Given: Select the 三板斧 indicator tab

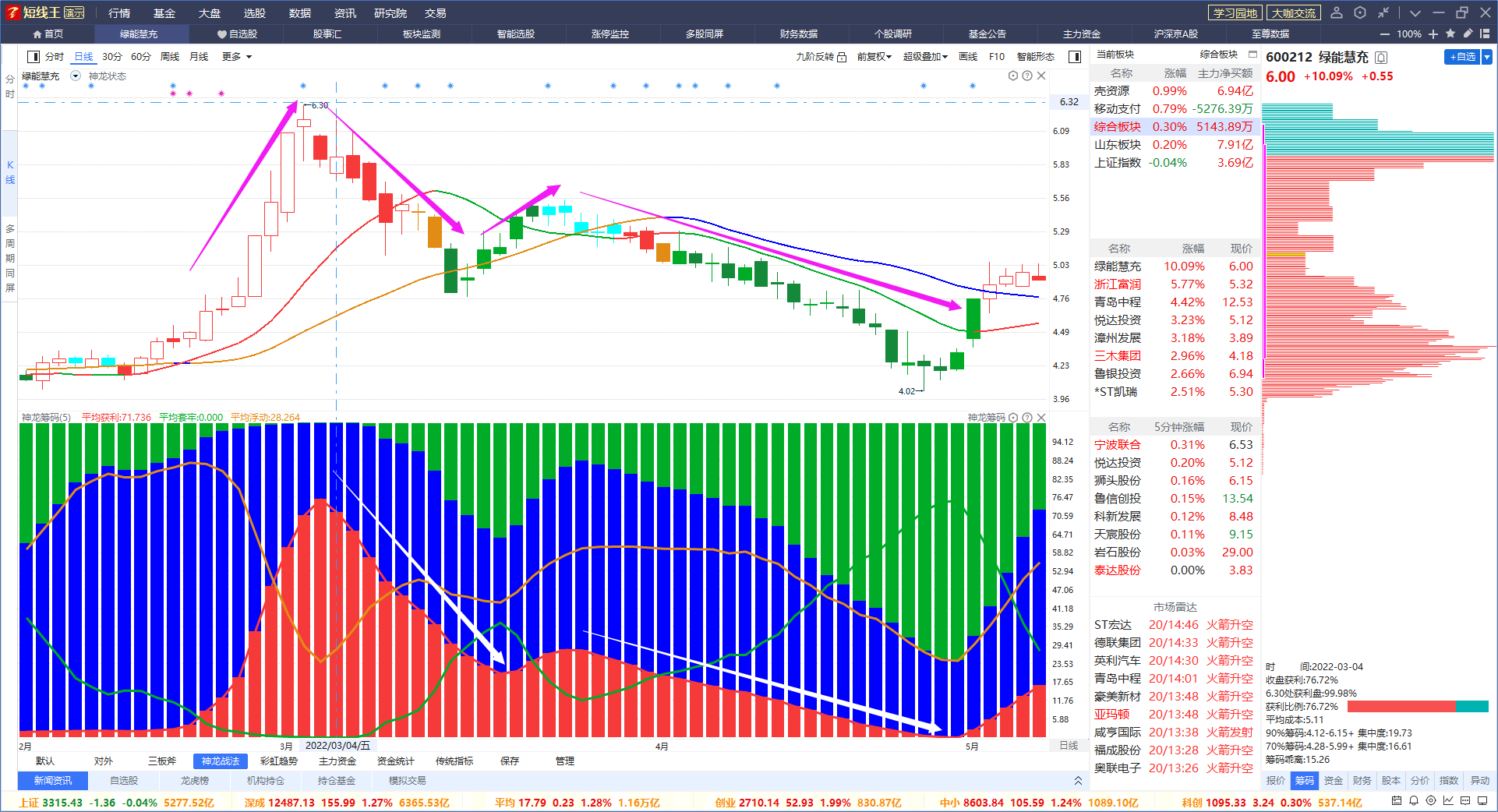Looking at the screenshot, I should pos(162,761).
